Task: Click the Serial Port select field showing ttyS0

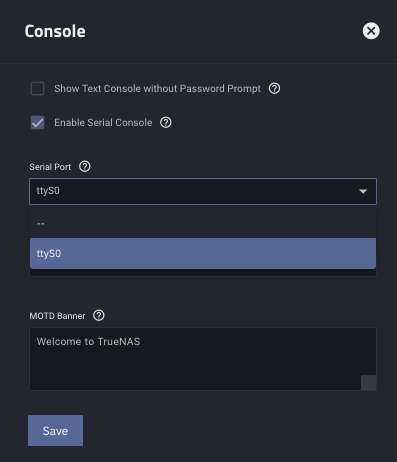Action: tap(203, 191)
